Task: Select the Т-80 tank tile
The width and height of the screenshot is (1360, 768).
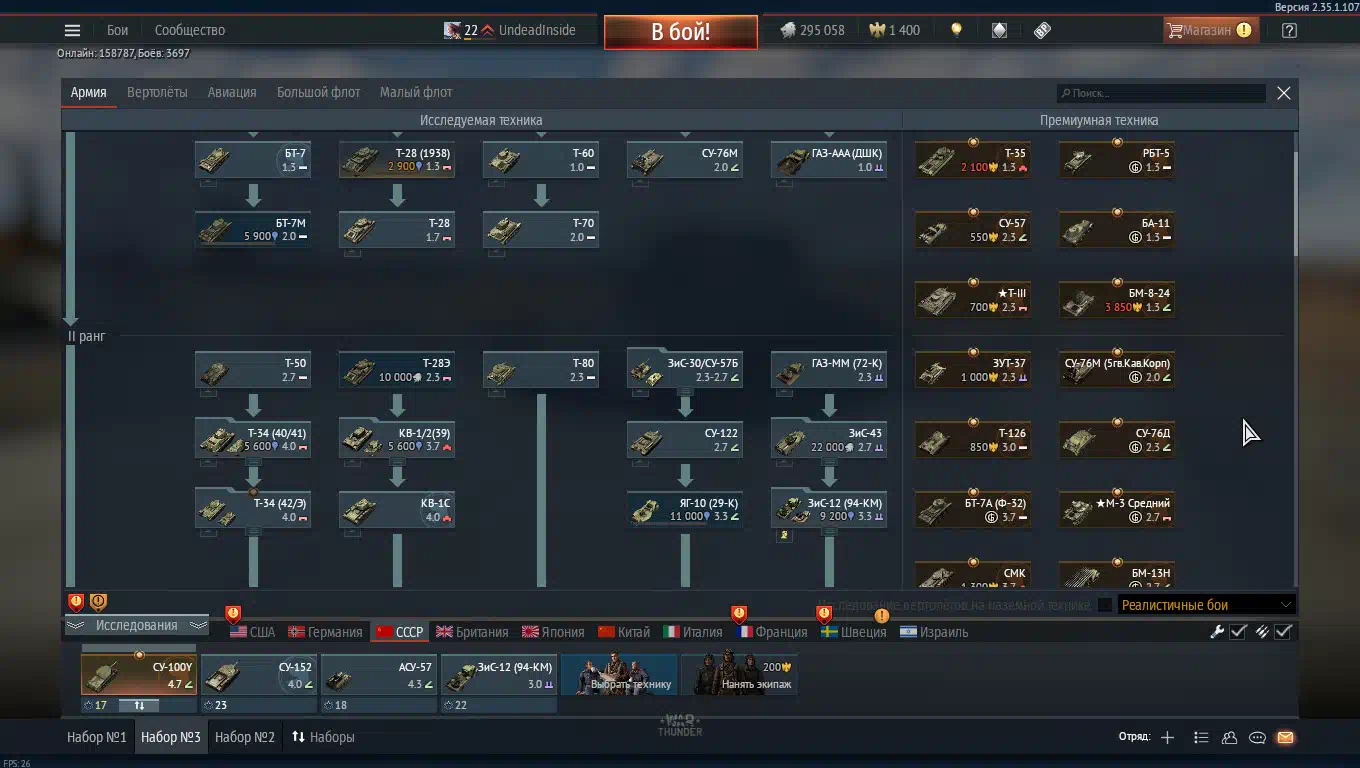Action: [541, 370]
